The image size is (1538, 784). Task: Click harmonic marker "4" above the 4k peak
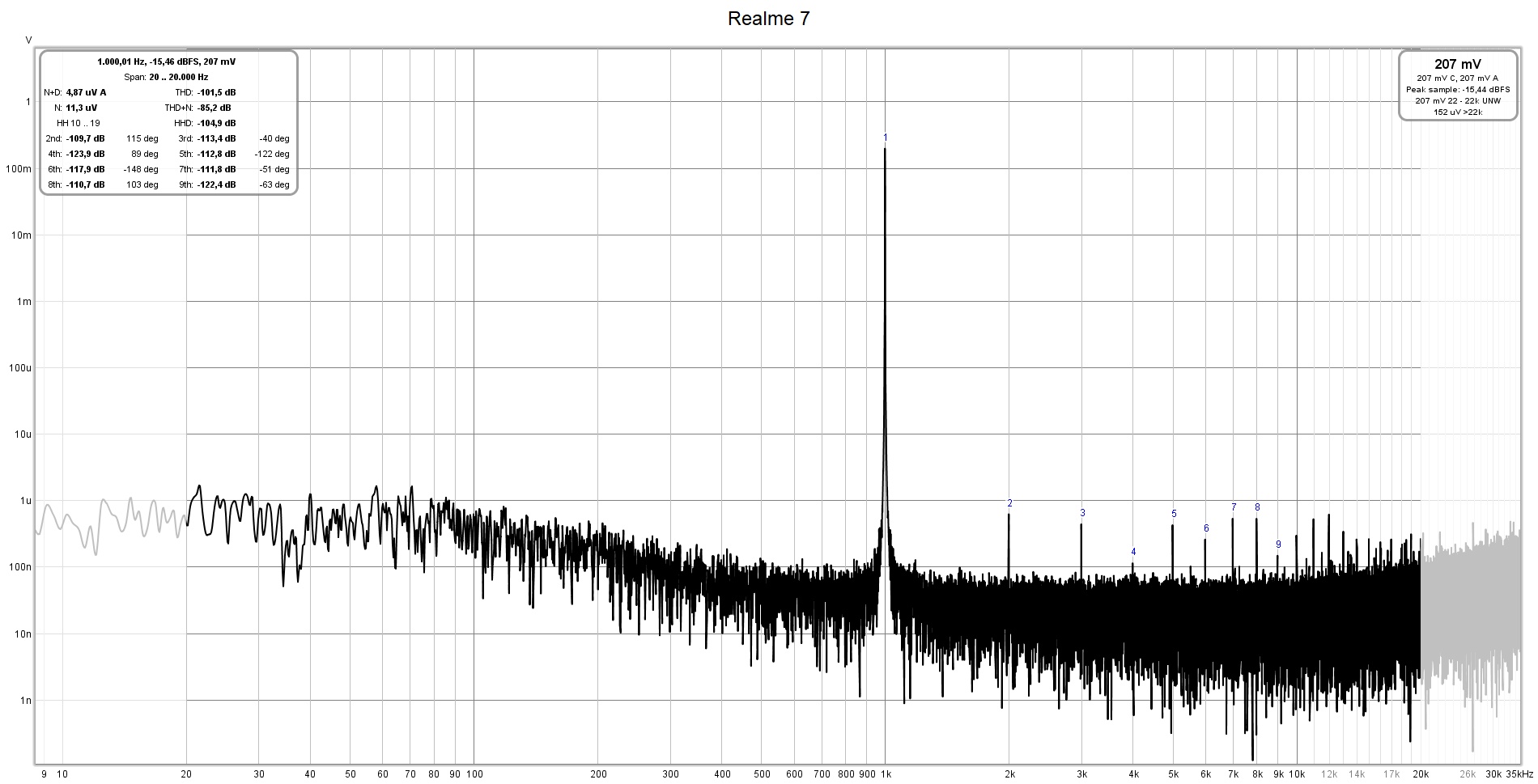pyautogui.click(x=1133, y=553)
